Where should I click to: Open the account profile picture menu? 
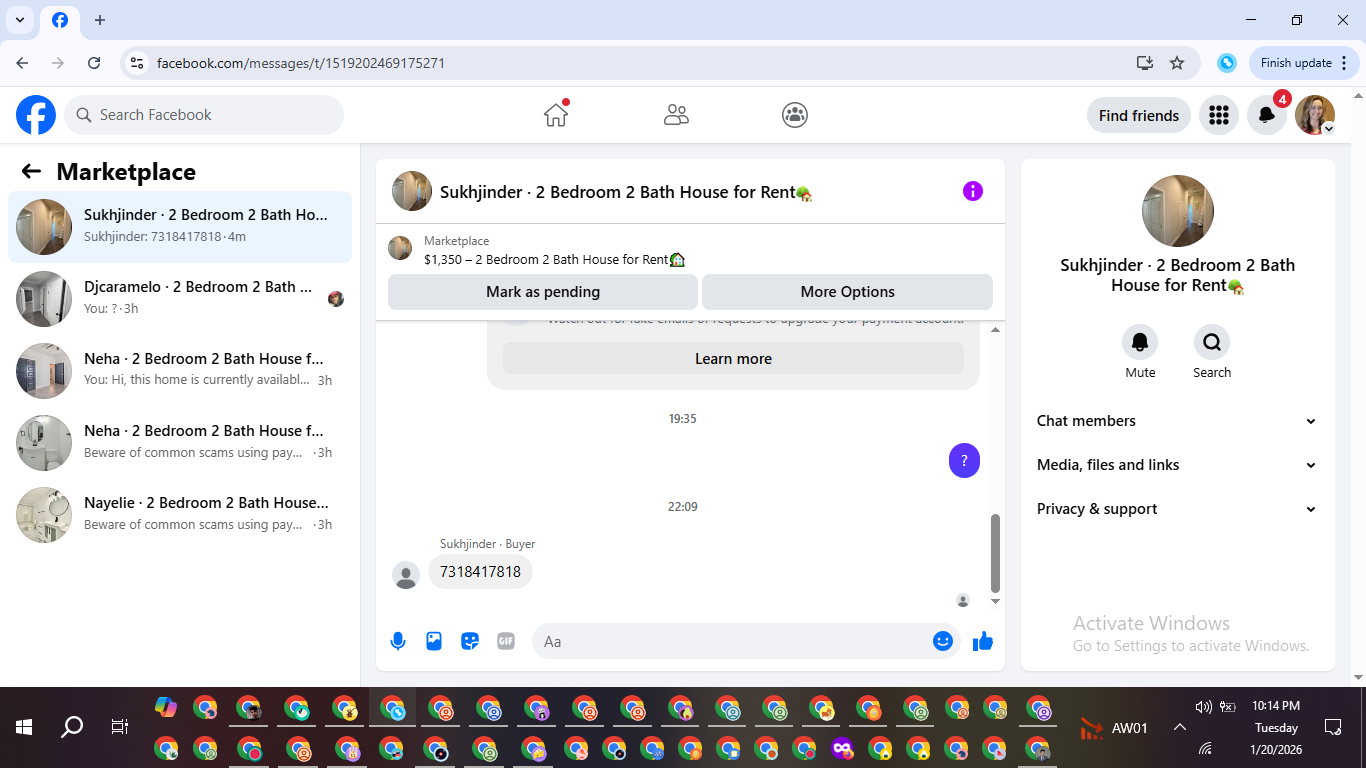click(x=1315, y=115)
